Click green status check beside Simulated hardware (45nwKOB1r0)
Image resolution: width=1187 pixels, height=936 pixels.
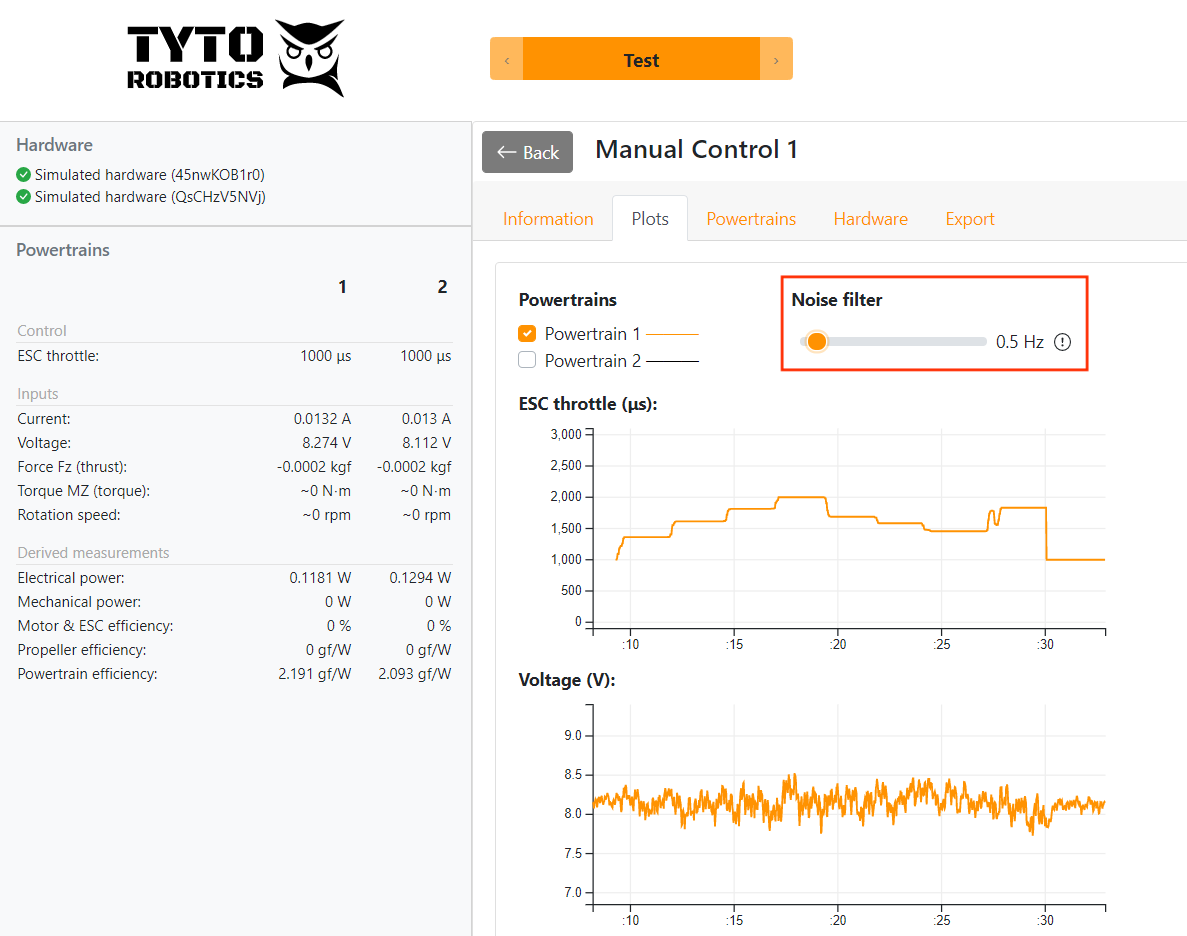click(x=23, y=175)
